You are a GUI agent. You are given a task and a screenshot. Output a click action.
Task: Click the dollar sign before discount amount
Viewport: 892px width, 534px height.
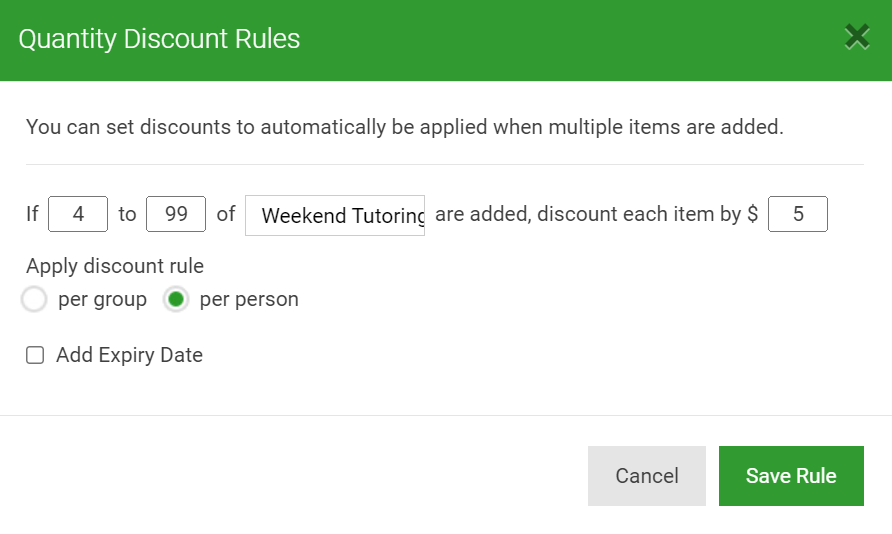tap(753, 214)
